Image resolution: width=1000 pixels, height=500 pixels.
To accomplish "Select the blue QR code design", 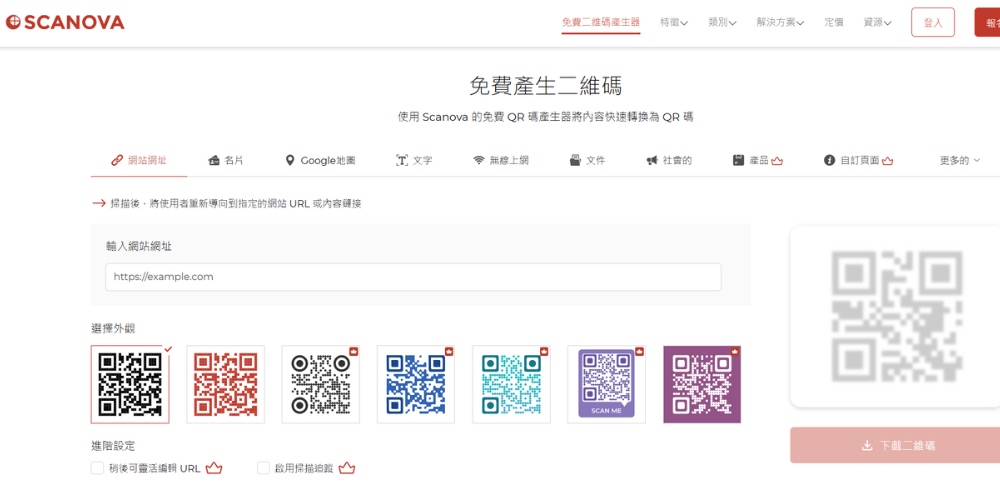I will tap(416, 385).
